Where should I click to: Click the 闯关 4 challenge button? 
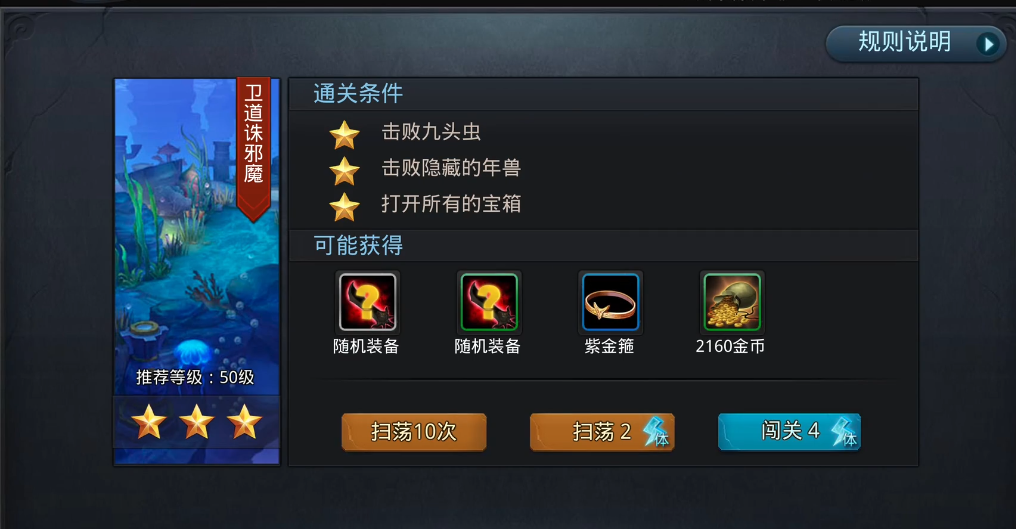coord(789,432)
